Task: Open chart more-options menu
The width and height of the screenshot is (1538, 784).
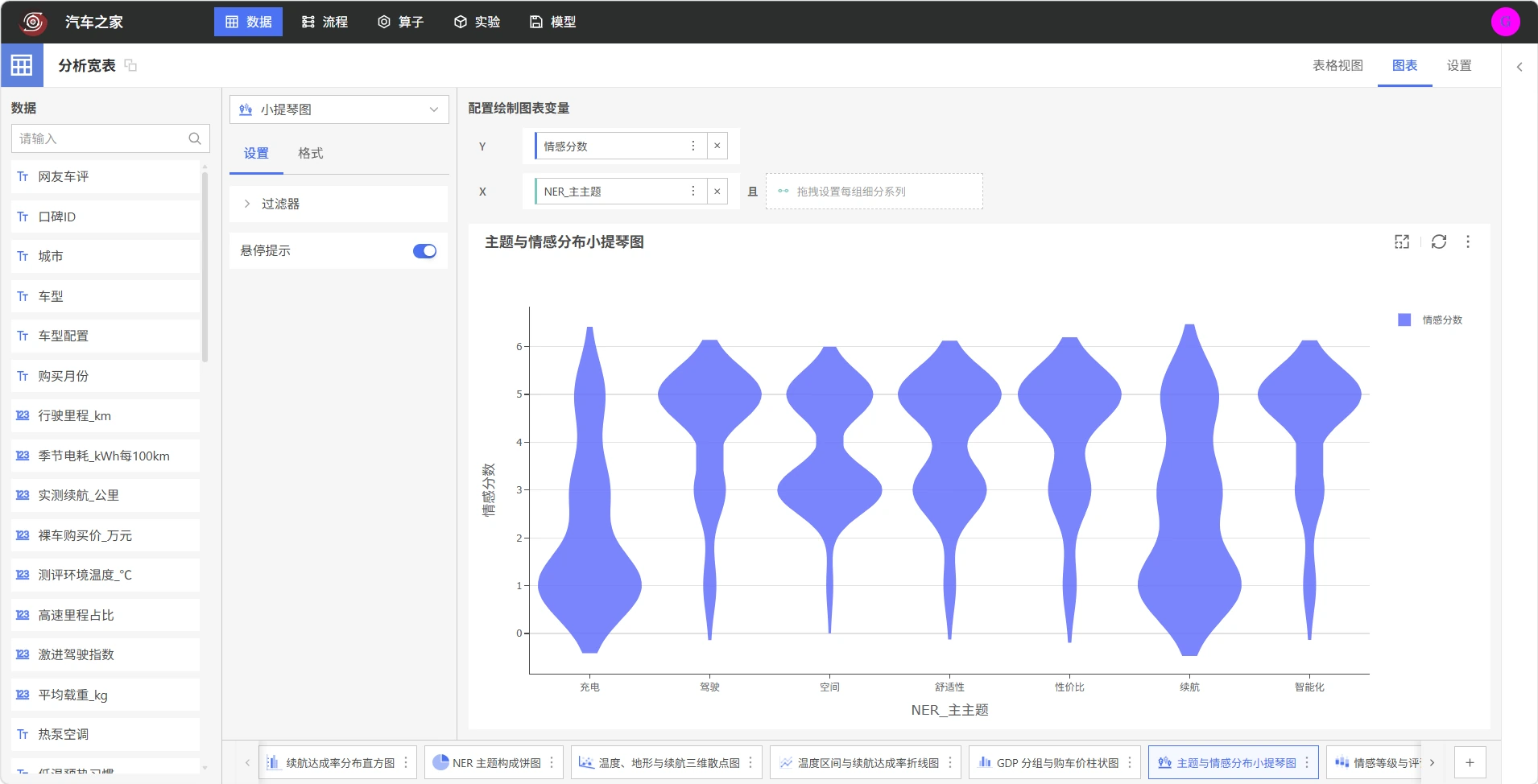Action: 1468,241
